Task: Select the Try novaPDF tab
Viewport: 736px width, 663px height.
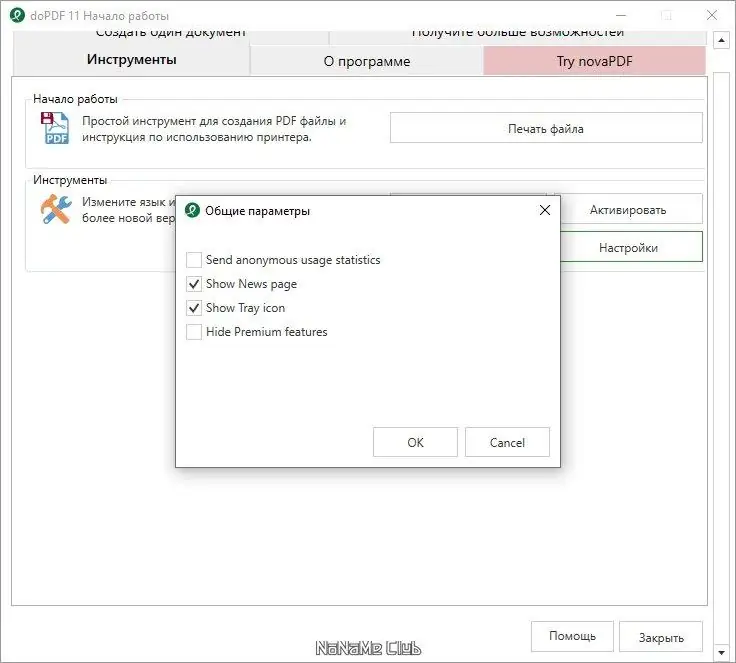Action: pos(594,61)
